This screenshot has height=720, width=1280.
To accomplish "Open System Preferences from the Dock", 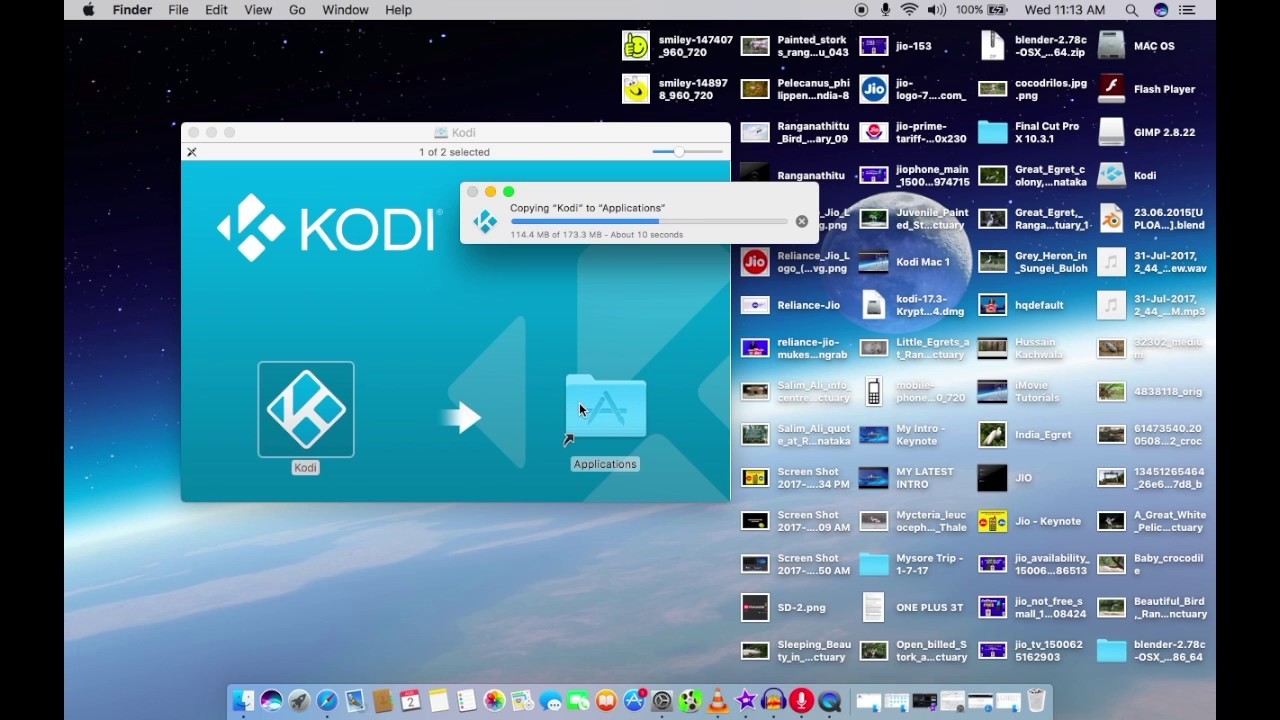I will 662,701.
